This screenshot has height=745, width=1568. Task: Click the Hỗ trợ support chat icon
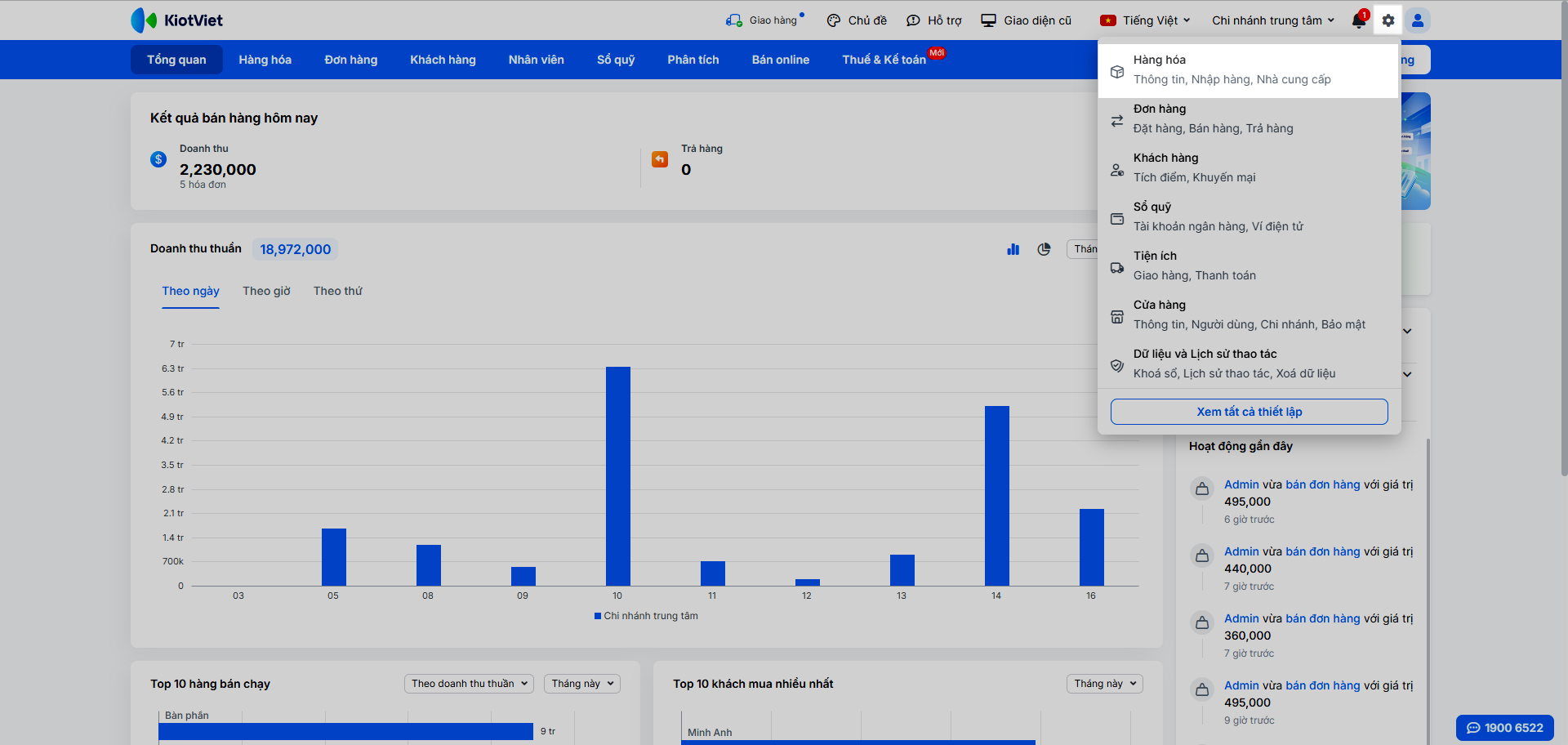click(x=913, y=20)
